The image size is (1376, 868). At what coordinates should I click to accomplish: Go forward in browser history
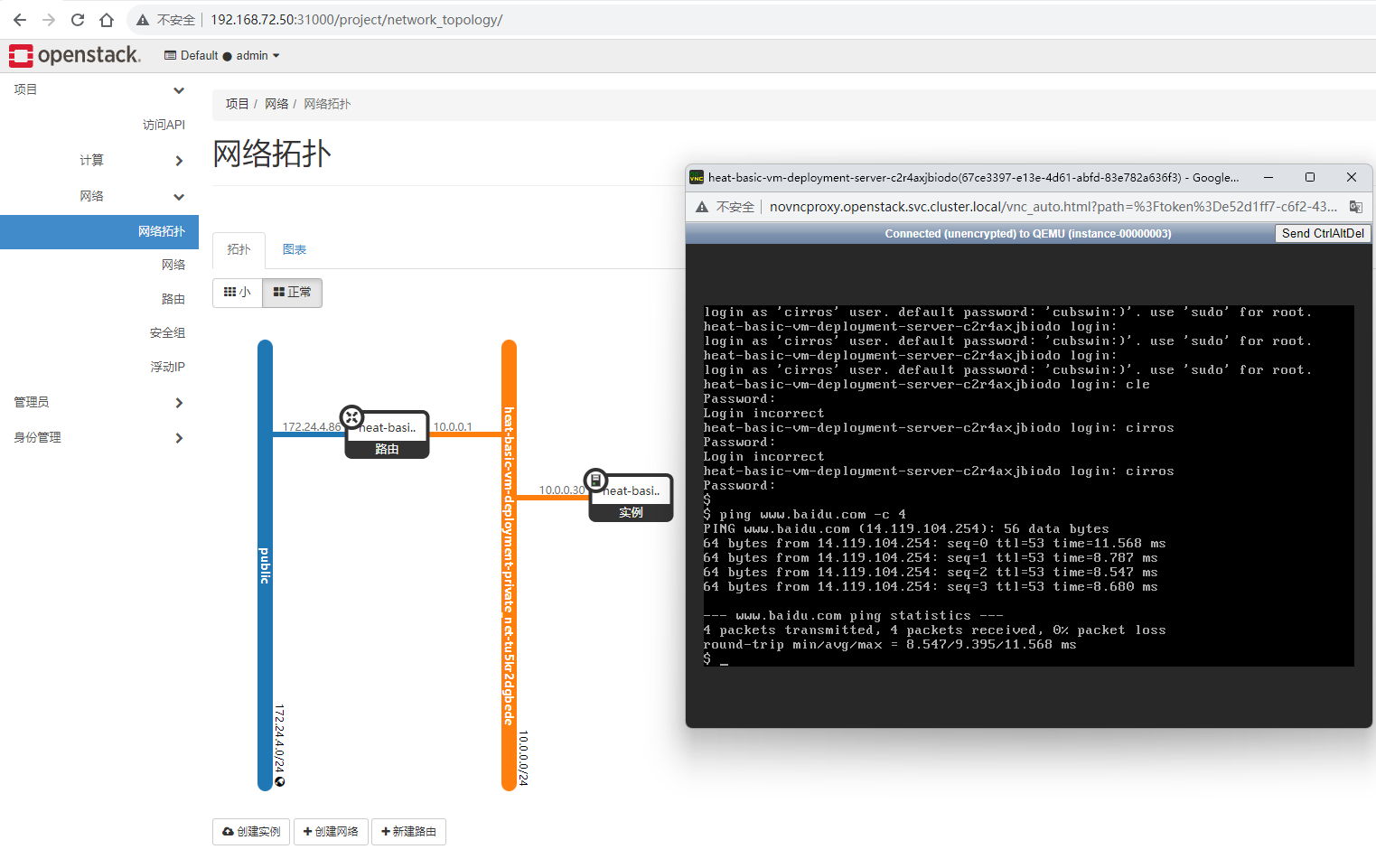pos(49,20)
